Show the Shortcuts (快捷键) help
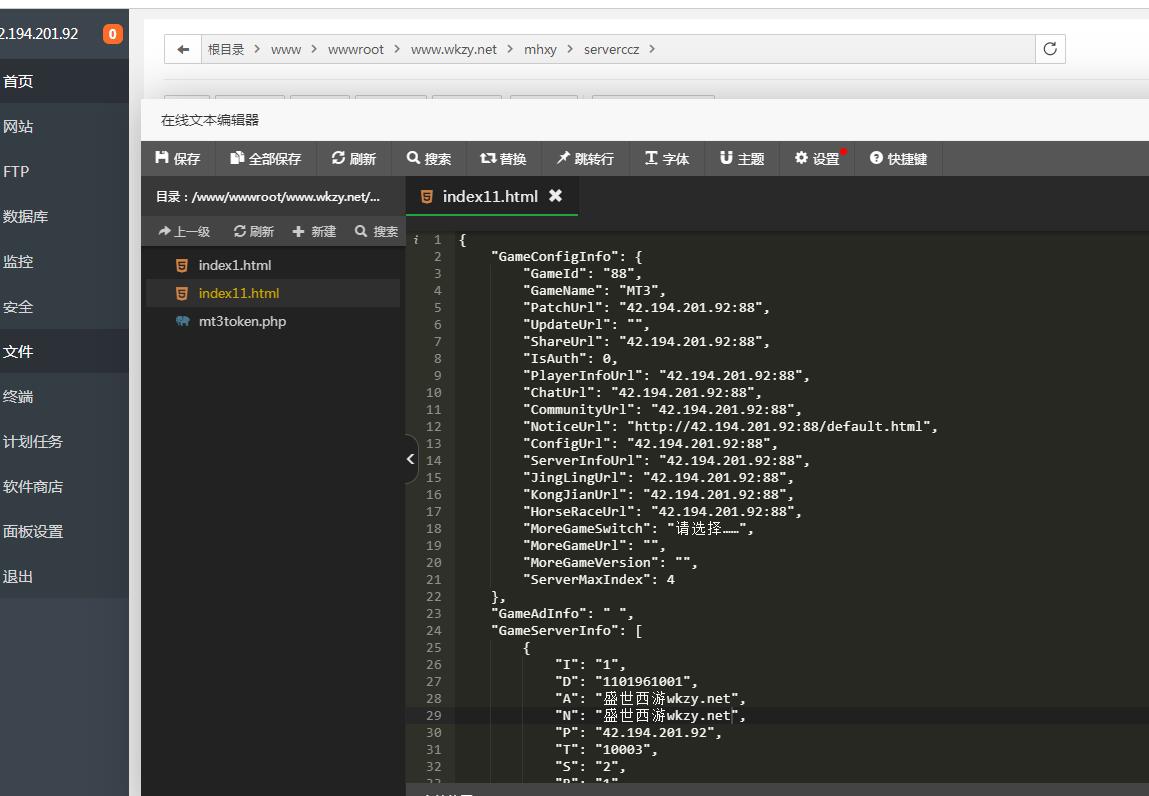This screenshot has width=1149, height=796. (x=898, y=159)
